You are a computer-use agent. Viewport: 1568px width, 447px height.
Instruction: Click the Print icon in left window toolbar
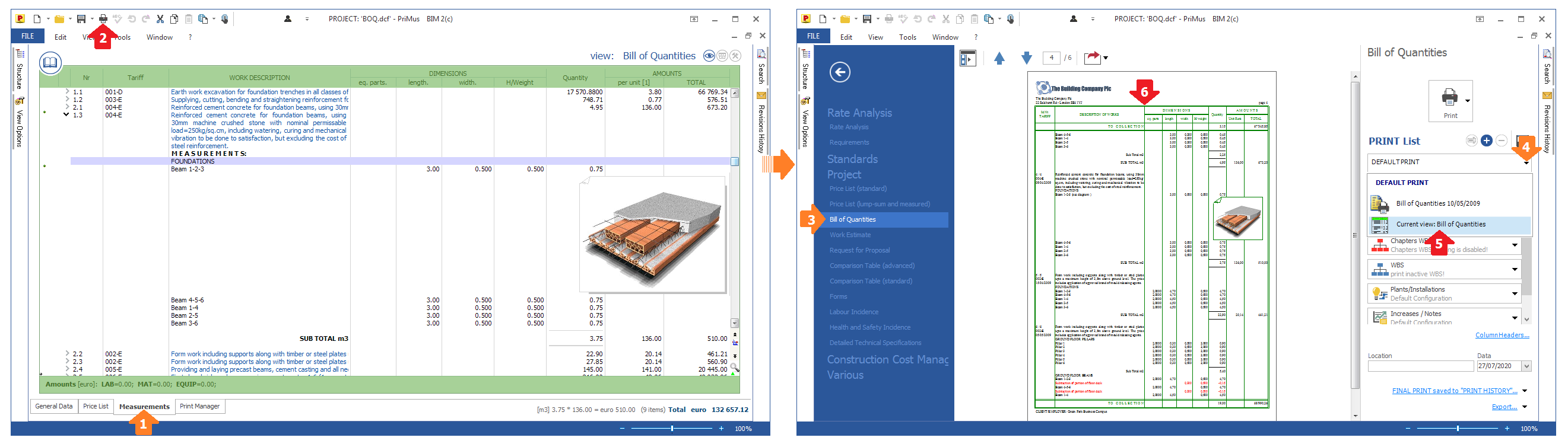point(103,19)
